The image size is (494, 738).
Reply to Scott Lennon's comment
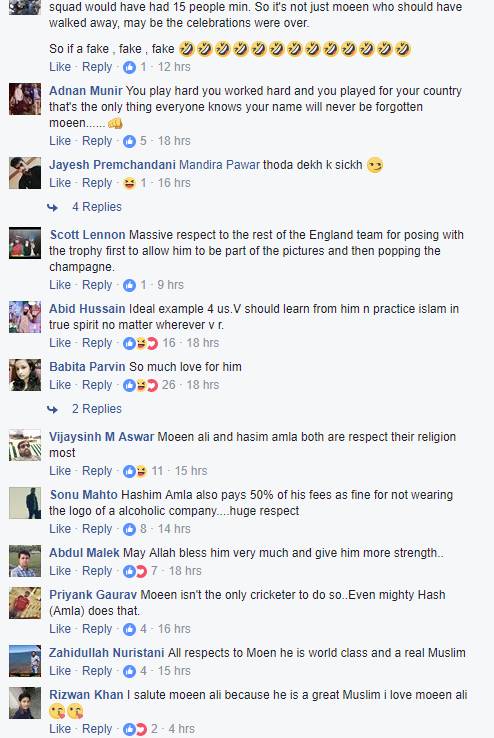(97, 285)
